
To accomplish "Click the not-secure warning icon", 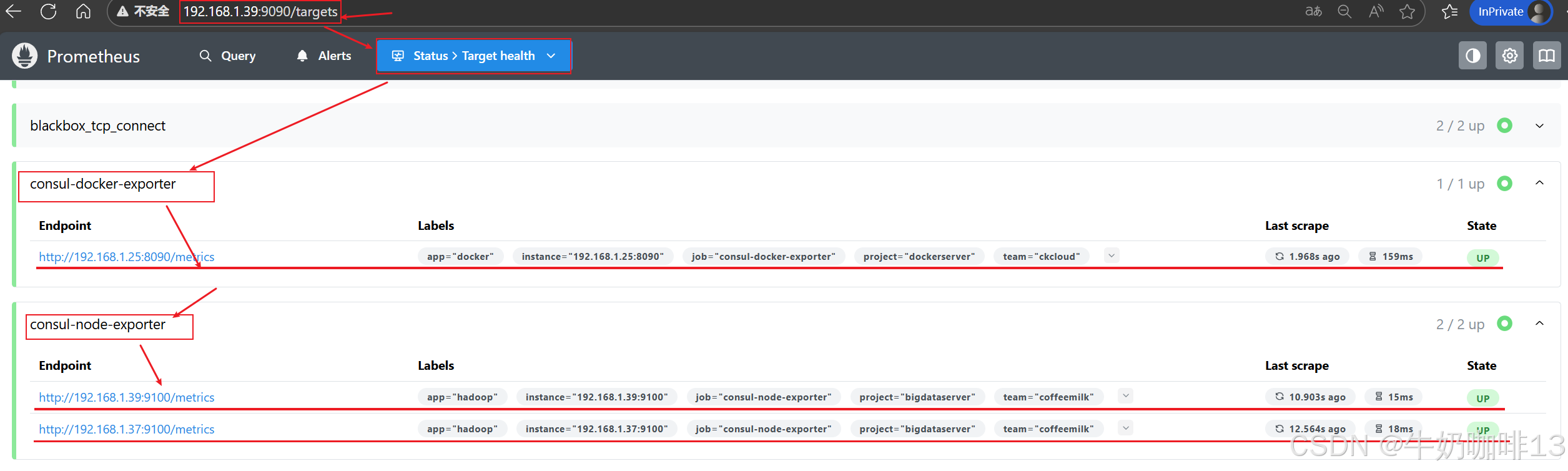I will (x=123, y=11).
